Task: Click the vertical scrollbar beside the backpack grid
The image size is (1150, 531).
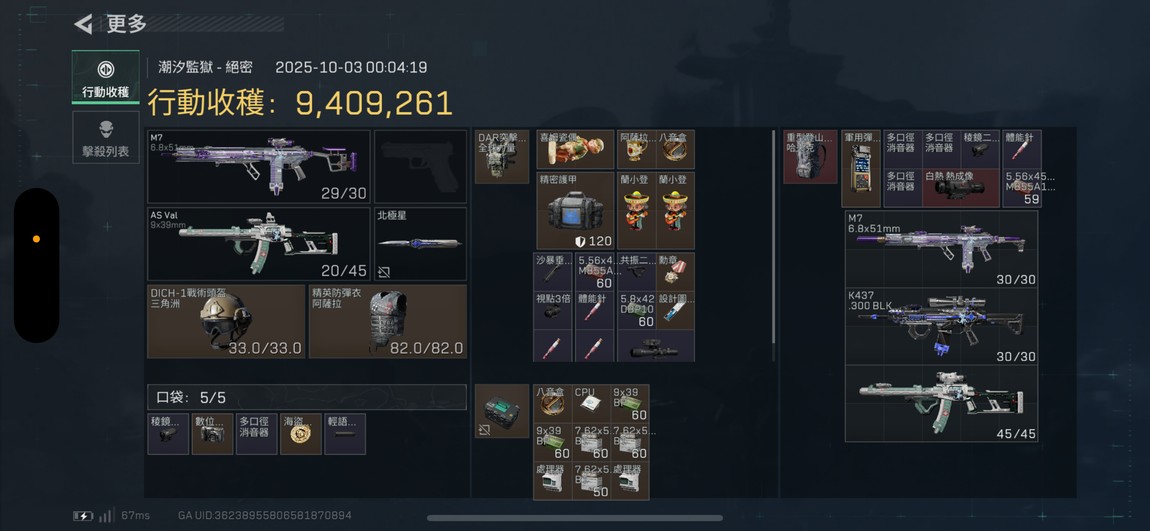Action: click(773, 246)
